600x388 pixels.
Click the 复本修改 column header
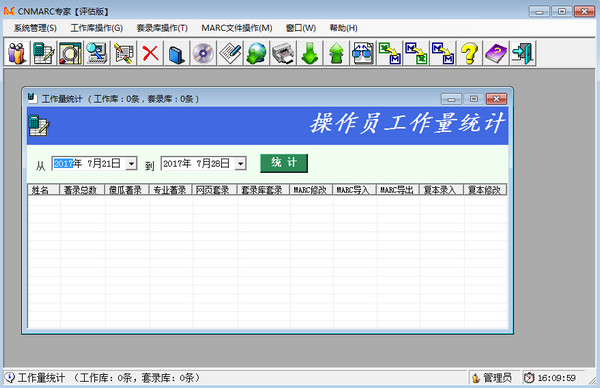pos(485,190)
